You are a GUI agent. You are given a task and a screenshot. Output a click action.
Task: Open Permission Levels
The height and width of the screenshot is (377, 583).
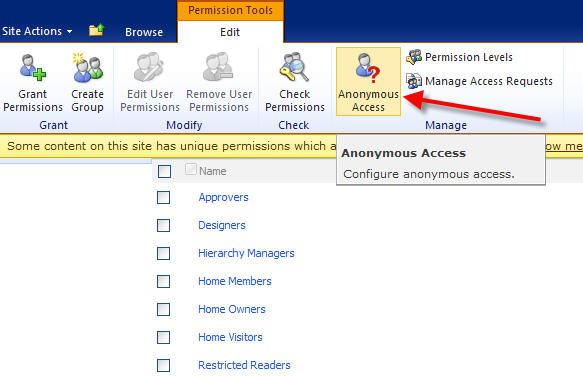tap(460, 57)
